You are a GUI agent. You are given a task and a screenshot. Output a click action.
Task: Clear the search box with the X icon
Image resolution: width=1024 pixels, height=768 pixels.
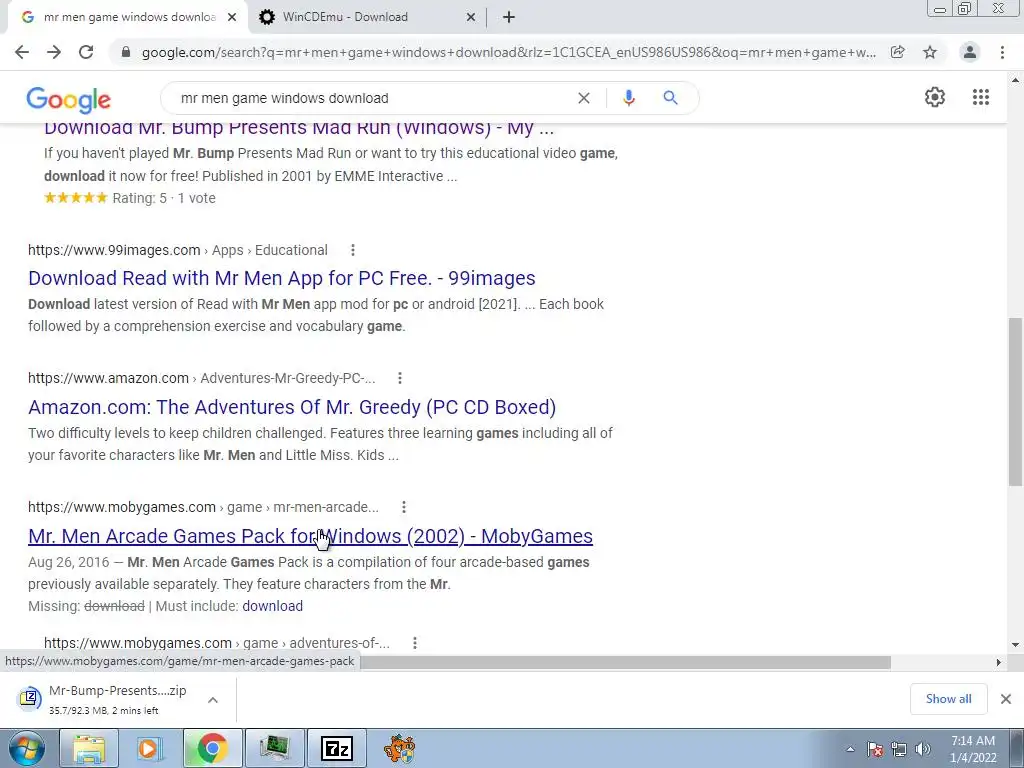pos(584,98)
